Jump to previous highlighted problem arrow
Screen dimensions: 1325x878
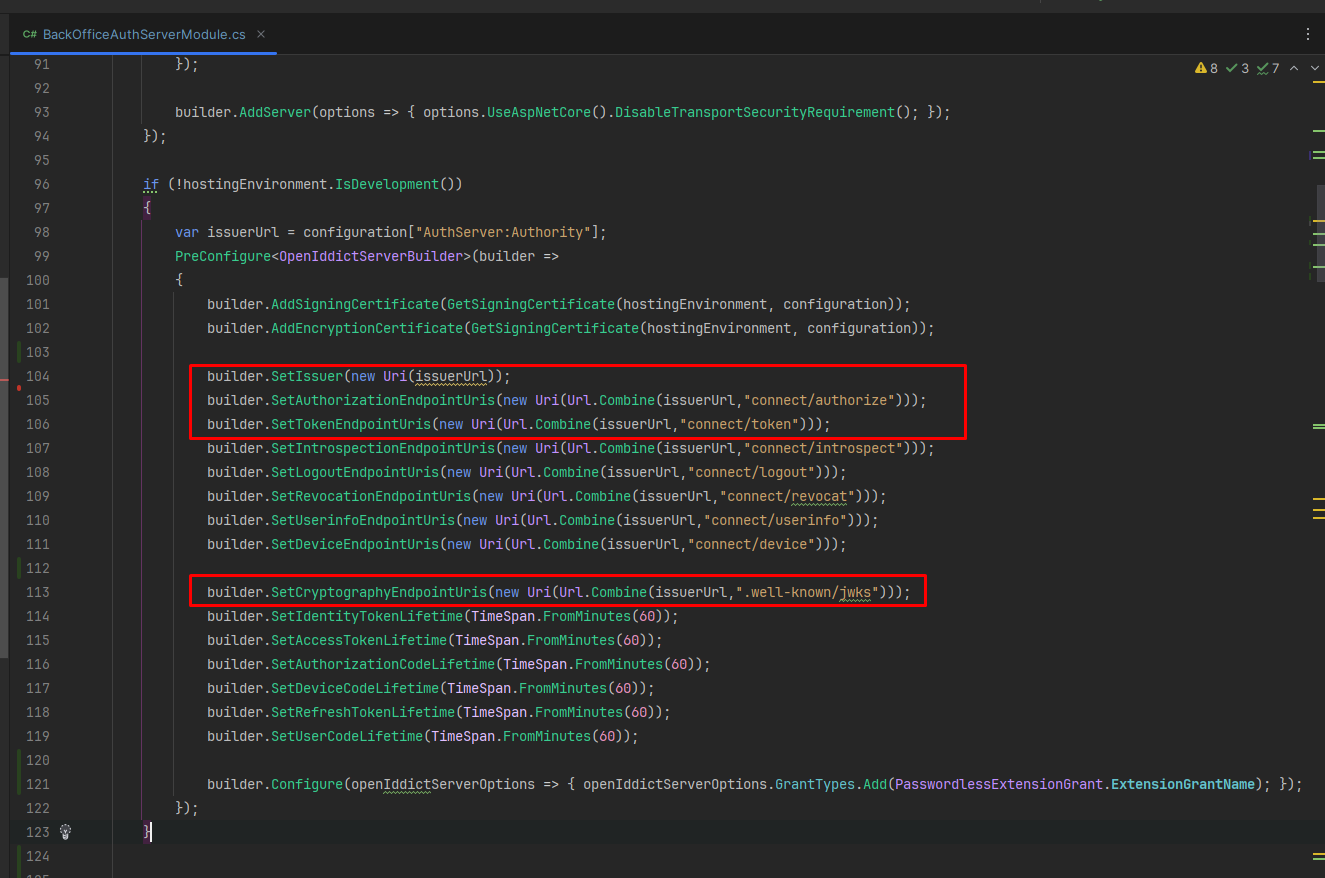[x=1293, y=68]
